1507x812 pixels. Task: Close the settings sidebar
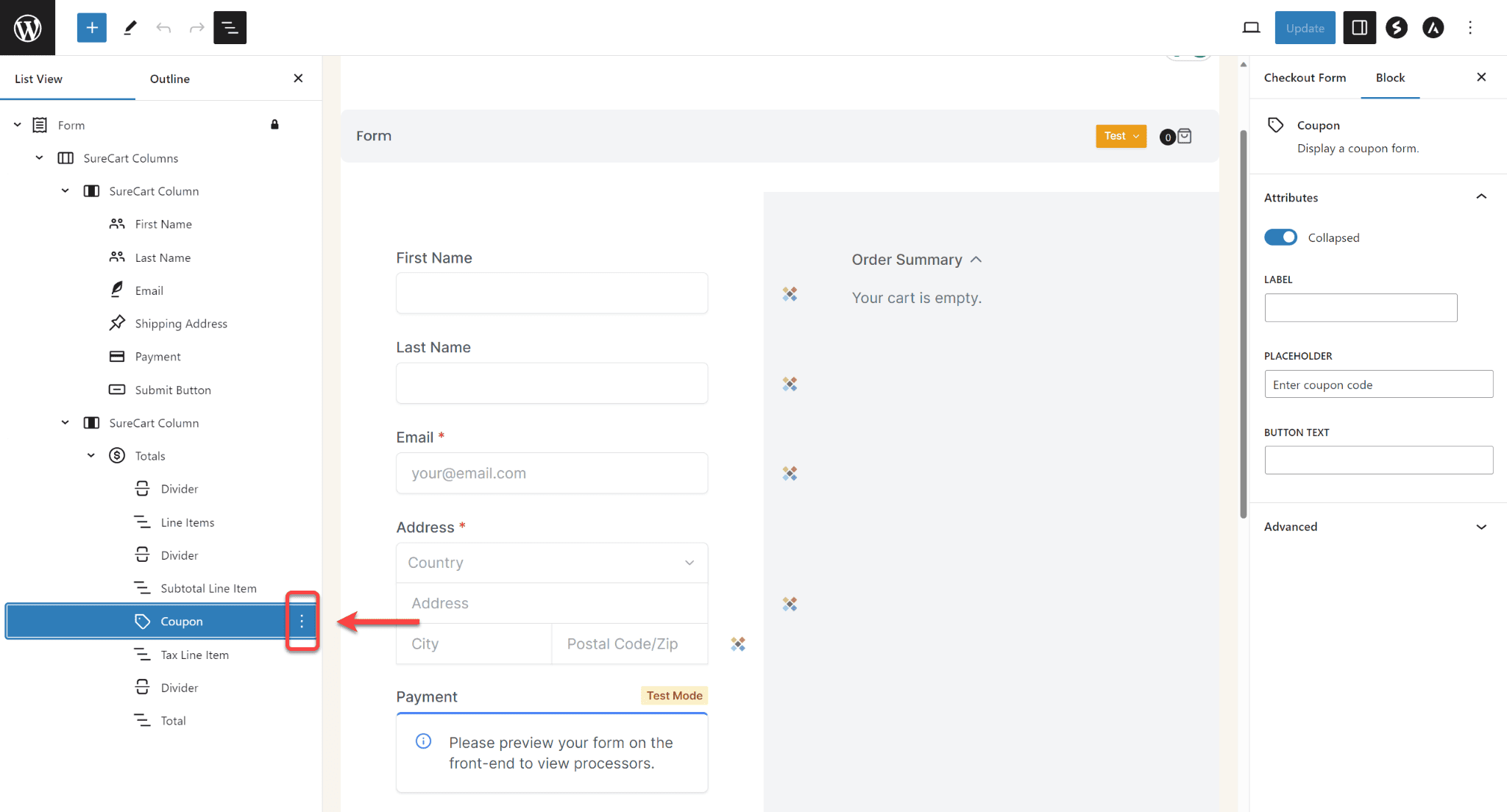click(x=1481, y=76)
